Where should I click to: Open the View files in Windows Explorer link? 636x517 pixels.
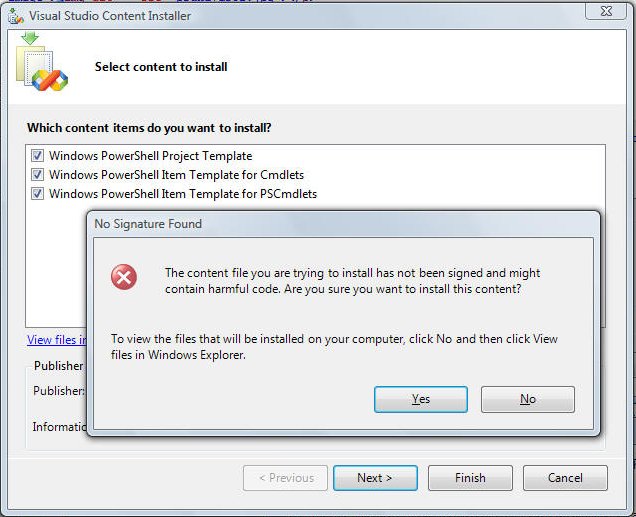[x=57, y=340]
